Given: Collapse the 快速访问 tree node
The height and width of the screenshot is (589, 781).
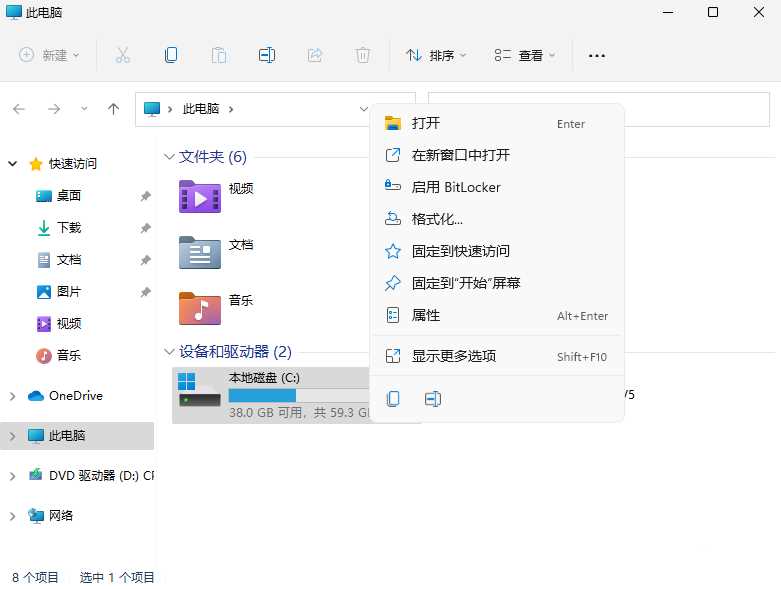Looking at the screenshot, I should click(13, 163).
